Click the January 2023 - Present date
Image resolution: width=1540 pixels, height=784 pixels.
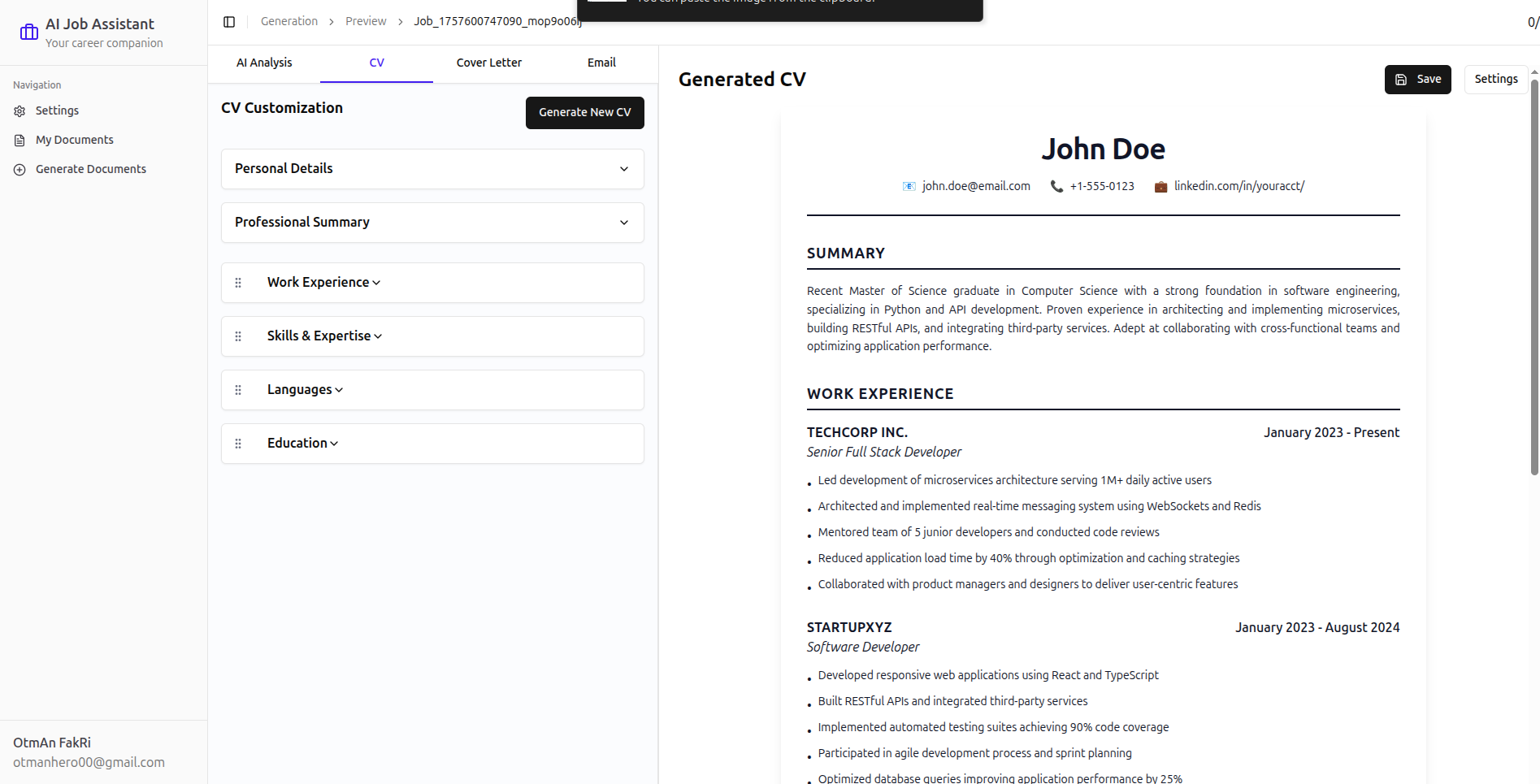(x=1331, y=433)
